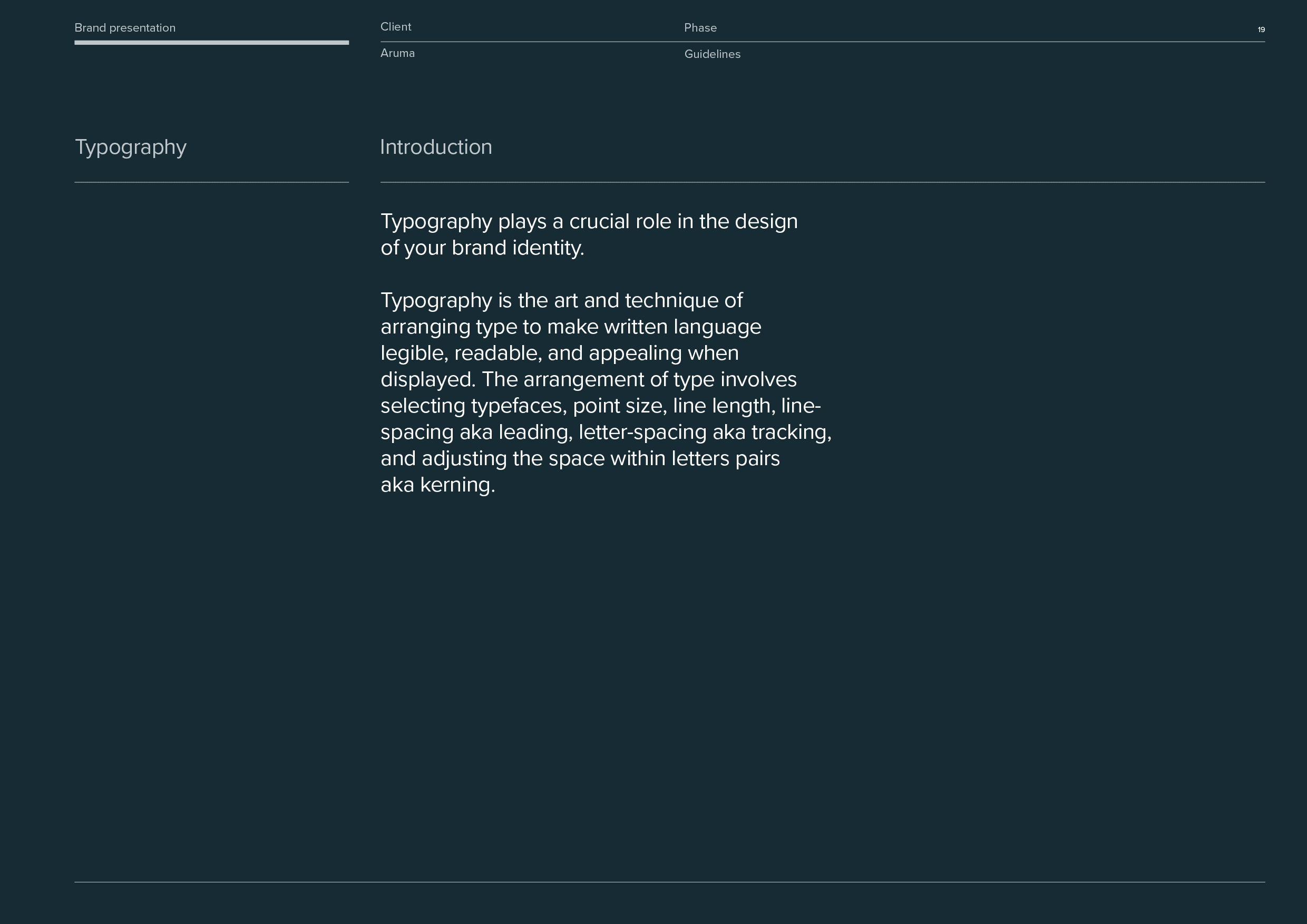The image size is (1307, 924).
Task: Click the closing text 'aka kerning.'
Action: (x=438, y=485)
